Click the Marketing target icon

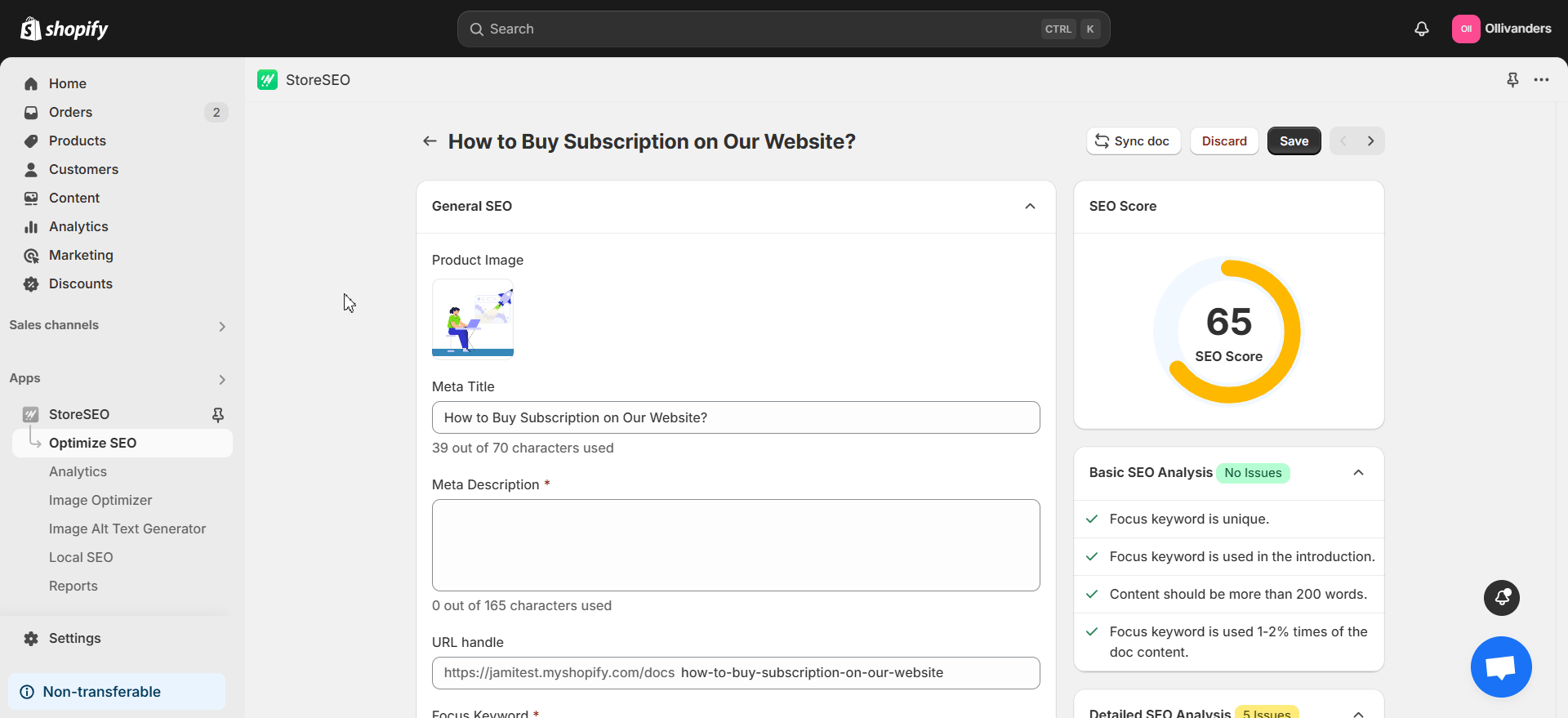[31, 255]
